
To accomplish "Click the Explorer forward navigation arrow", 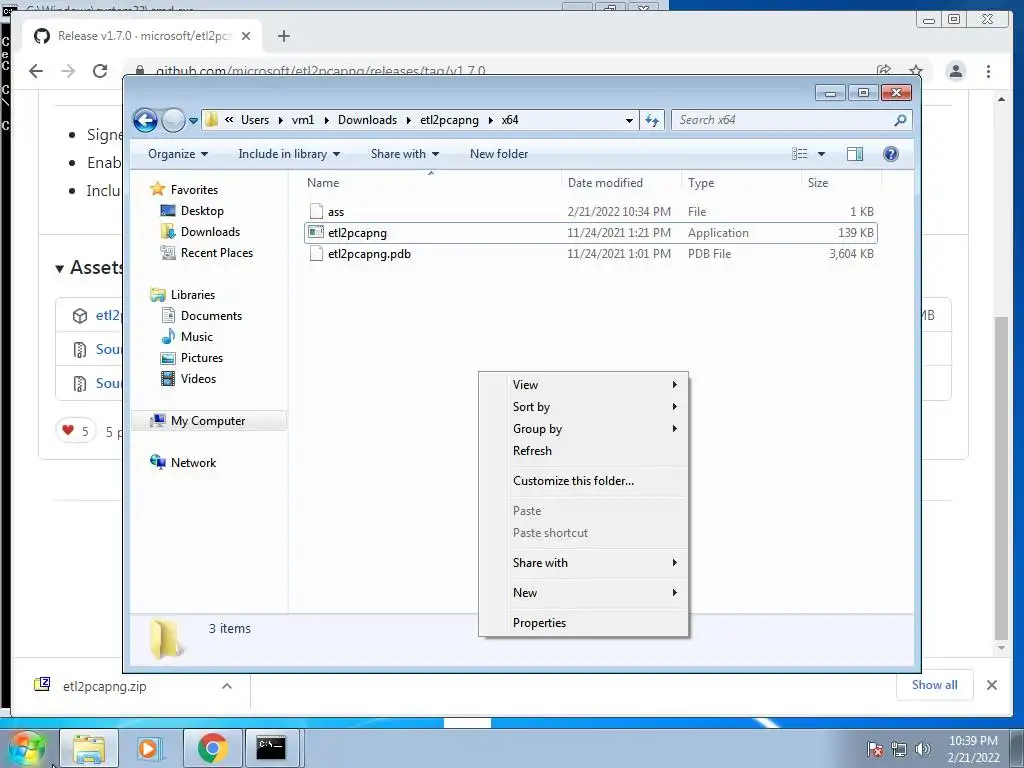I will click(173, 120).
